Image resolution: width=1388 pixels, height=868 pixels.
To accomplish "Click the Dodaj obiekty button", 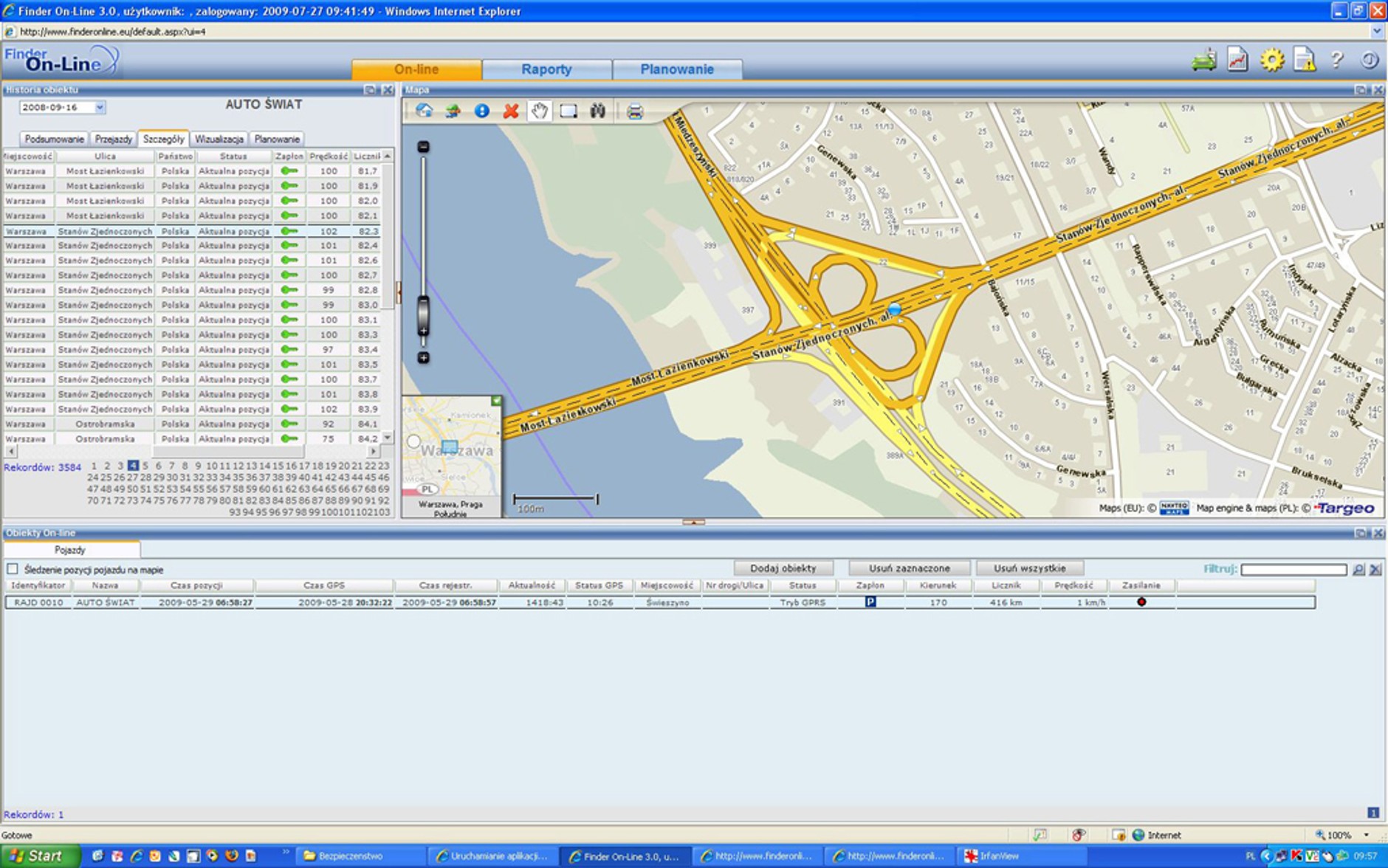I will point(783,568).
